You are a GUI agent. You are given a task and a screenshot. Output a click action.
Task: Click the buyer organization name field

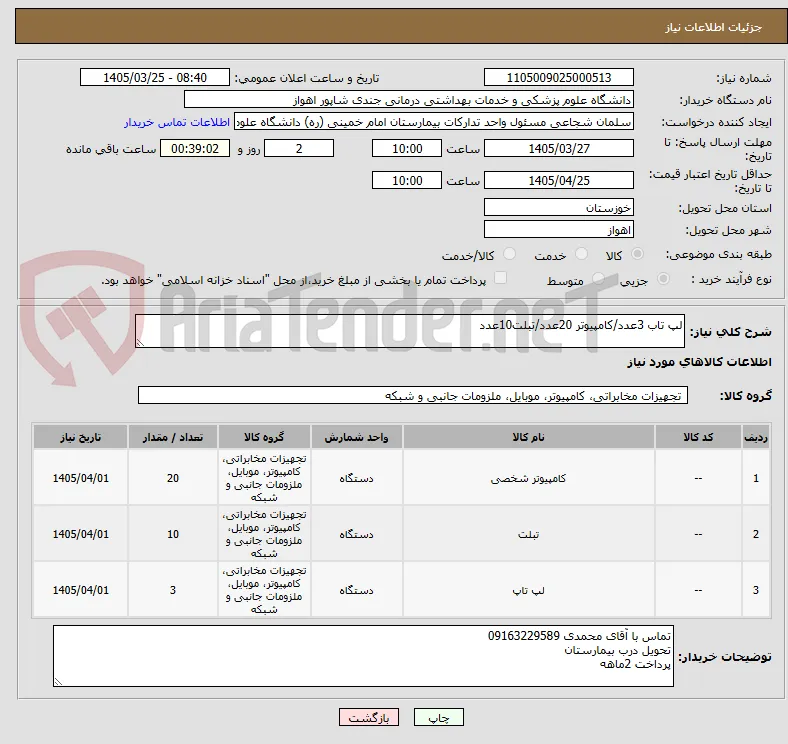(409, 100)
